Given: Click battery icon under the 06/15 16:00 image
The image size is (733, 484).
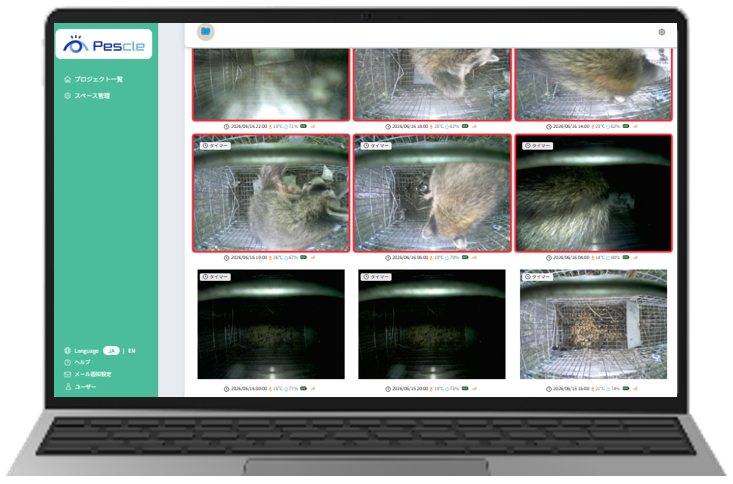Looking at the screenshot, I should 626,388.
